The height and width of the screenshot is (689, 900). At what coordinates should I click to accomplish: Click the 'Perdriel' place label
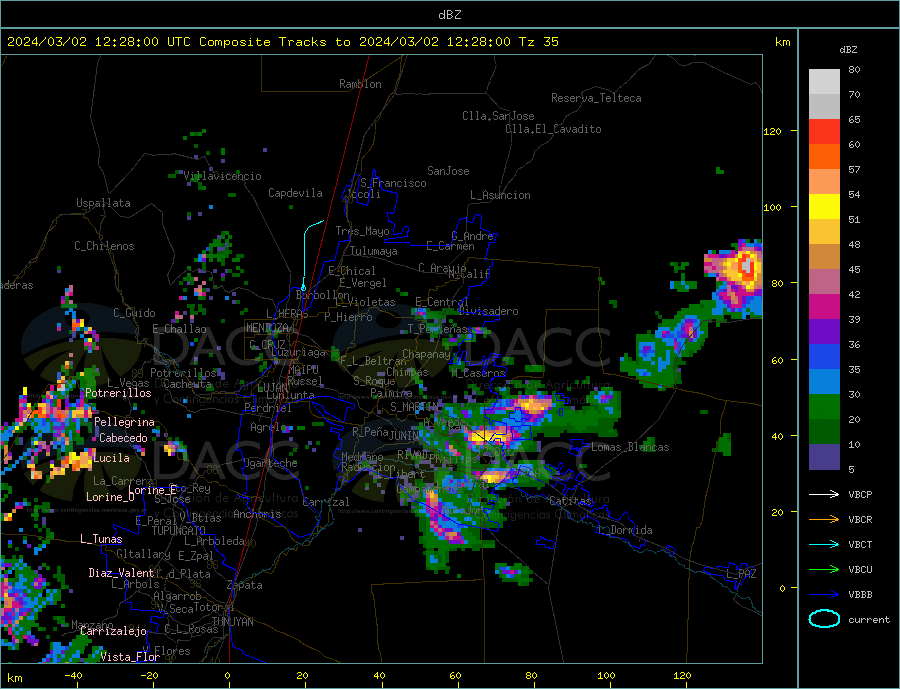[268, 408]
